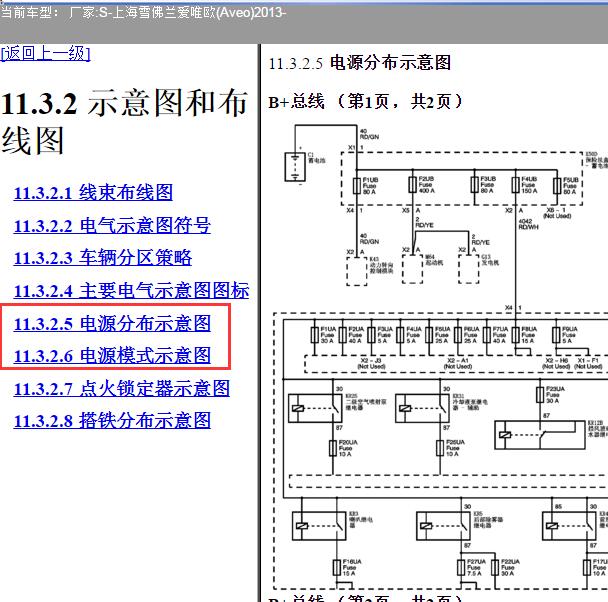This screenshot has height=602, width=608.
Task: Click the C1 battery symbol in diagram
Action: [295, 167]
